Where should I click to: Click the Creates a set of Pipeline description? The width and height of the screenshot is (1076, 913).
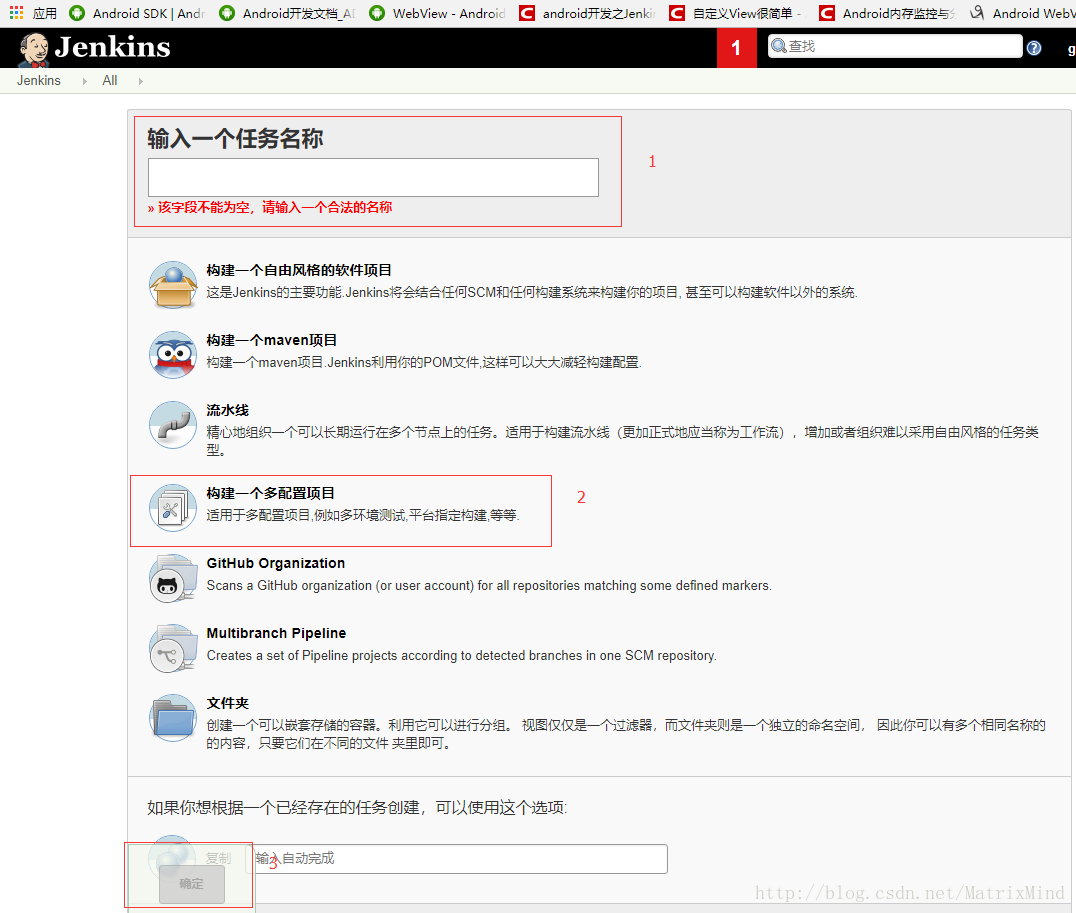461,656
